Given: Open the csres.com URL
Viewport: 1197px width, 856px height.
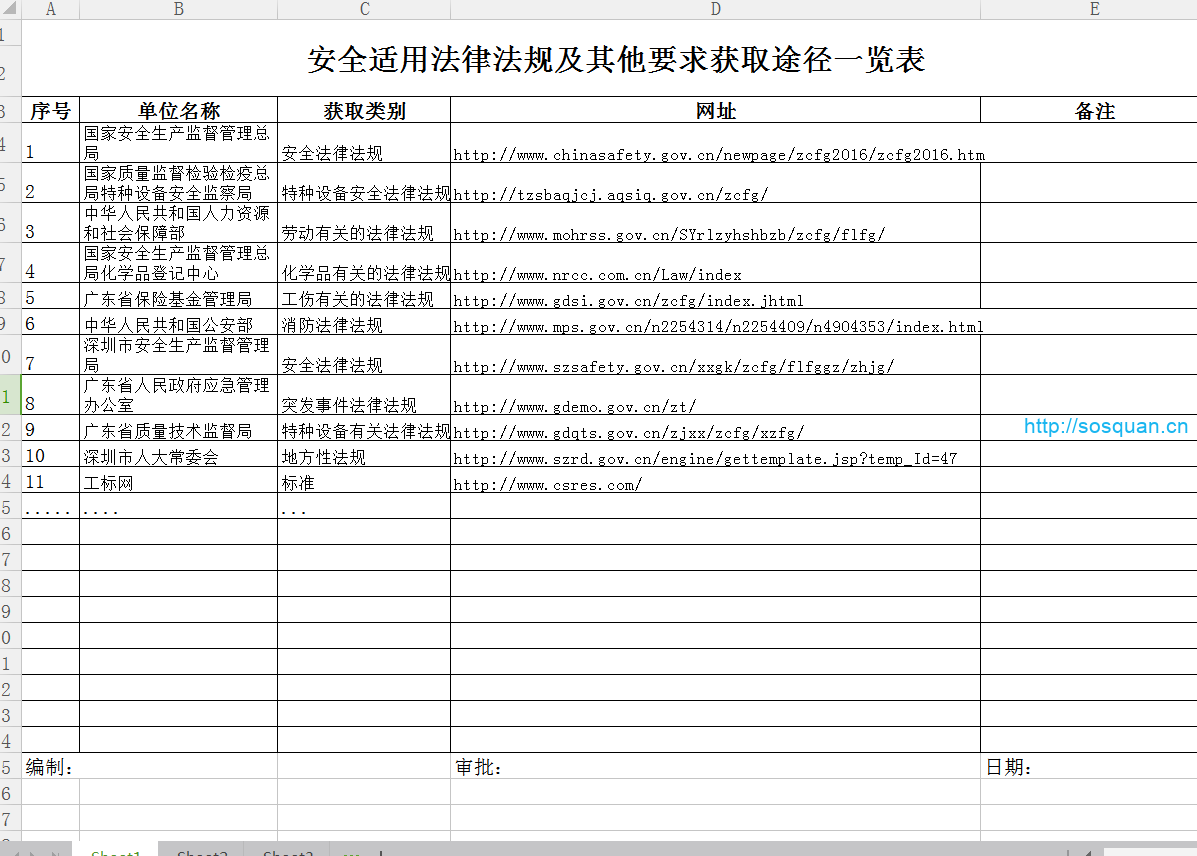Looking at the screenshot, I should coord(547,485).
